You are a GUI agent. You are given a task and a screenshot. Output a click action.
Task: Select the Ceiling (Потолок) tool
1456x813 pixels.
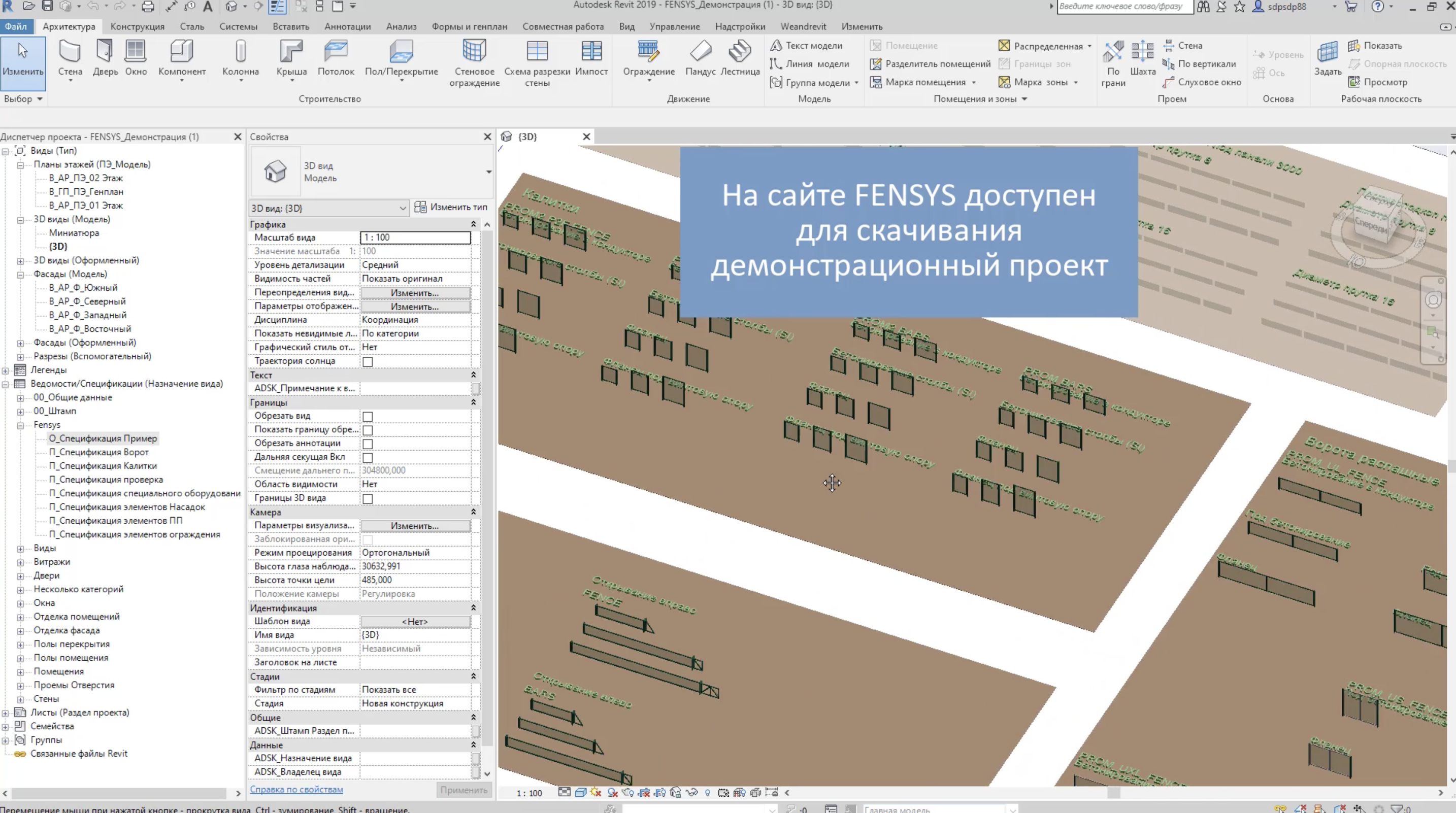[x=336, y=58]
